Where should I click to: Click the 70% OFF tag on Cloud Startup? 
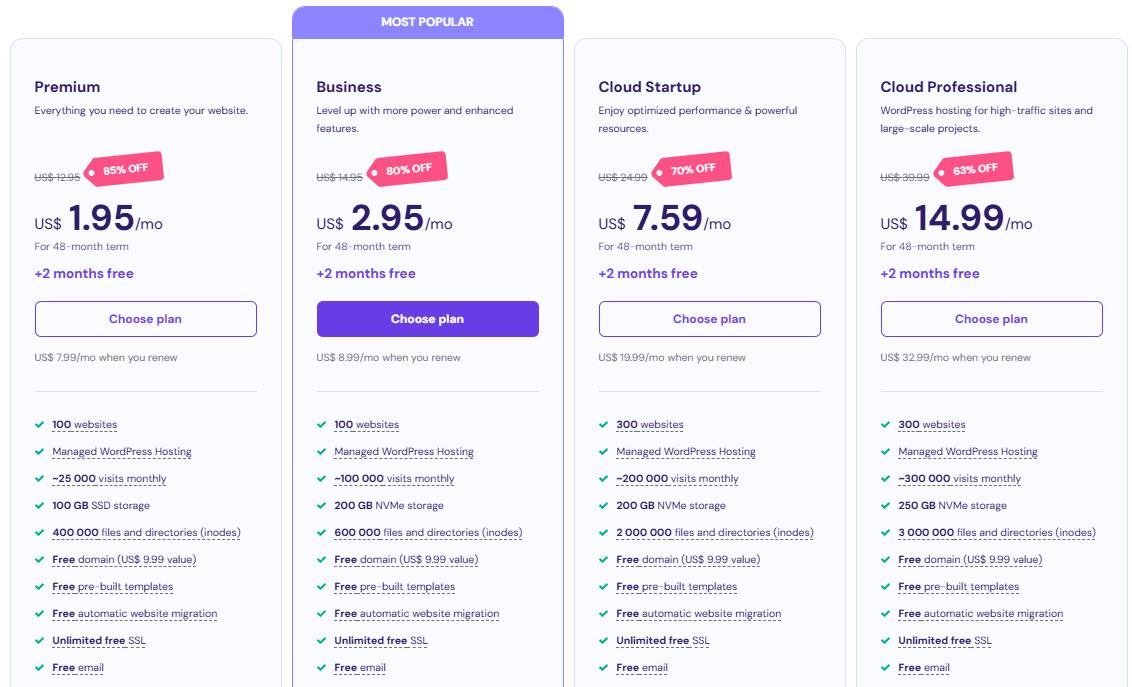(691, 170)
